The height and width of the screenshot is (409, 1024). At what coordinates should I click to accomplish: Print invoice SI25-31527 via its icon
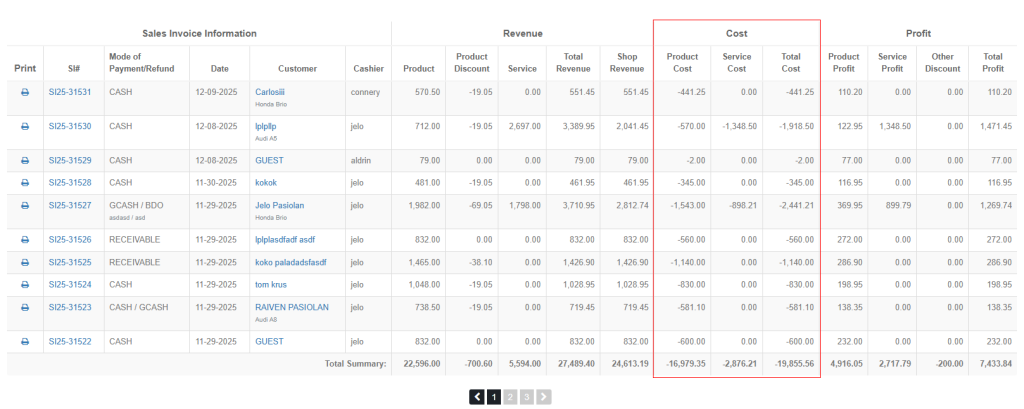[x=25, y=206]
